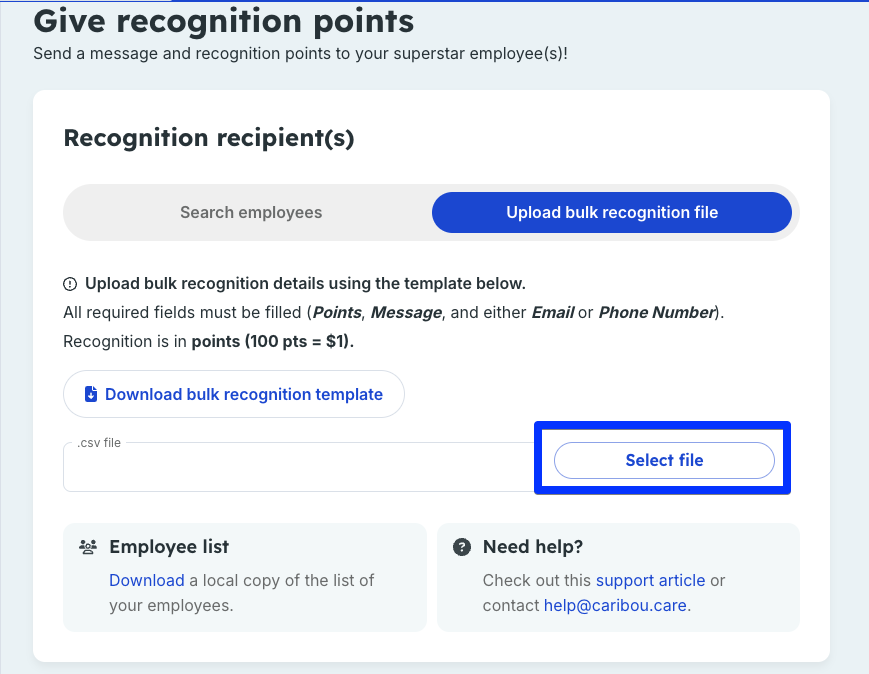Click the Phone Number italic text
The height and width of the screenshot is (674, 869).
(657, 313)
